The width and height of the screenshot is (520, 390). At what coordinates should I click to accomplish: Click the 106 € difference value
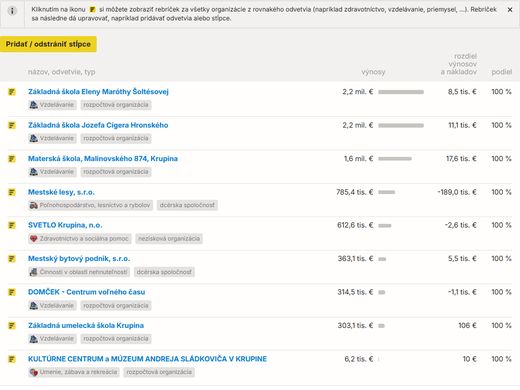coord(467,326)
